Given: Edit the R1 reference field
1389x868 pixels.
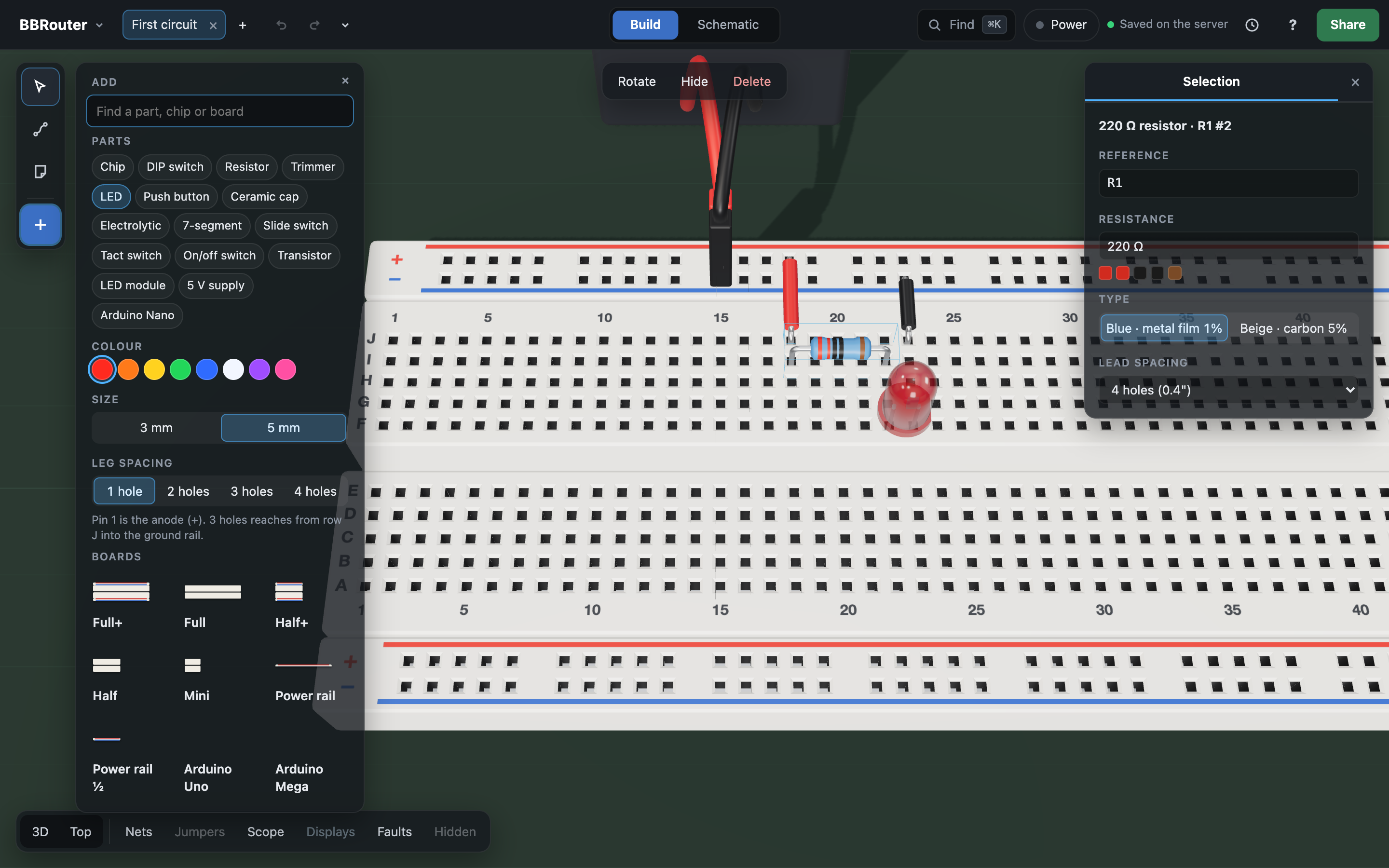Looking at the screenshot, I should coord(1228,183).
